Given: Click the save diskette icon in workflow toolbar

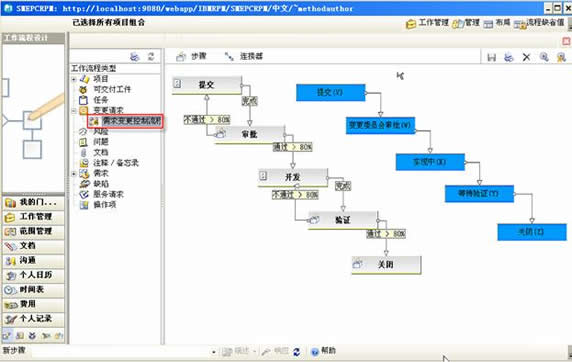Looking at the screenshot, I should coord(491,57).
